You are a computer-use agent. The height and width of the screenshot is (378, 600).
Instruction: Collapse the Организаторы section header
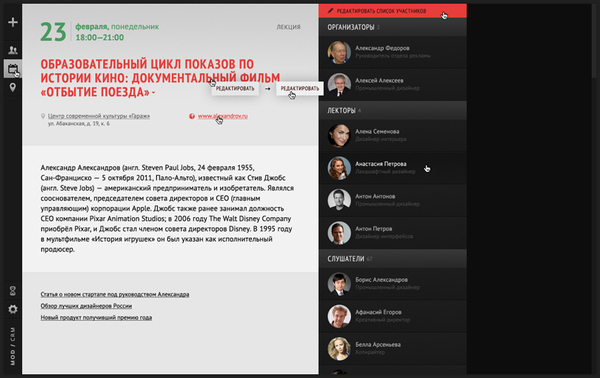pos(393,27)
